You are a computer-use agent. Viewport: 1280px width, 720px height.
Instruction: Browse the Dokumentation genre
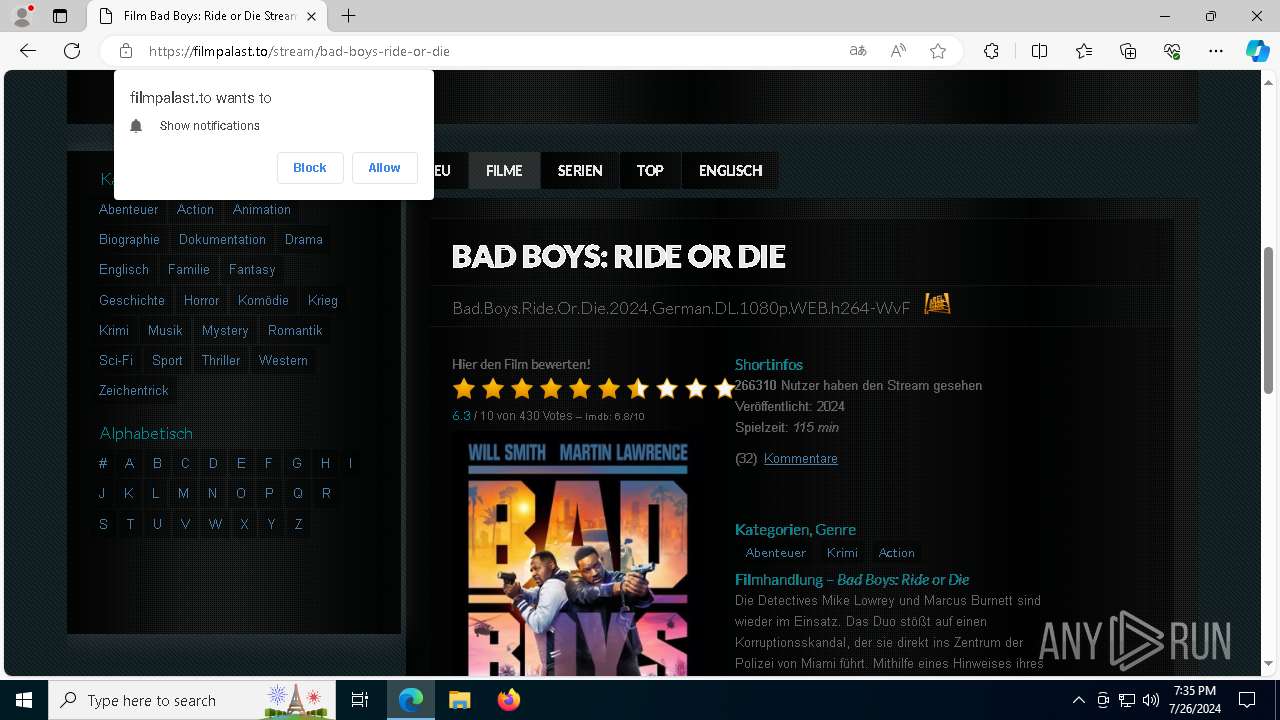pyautogui.click(x=222, y=240)
